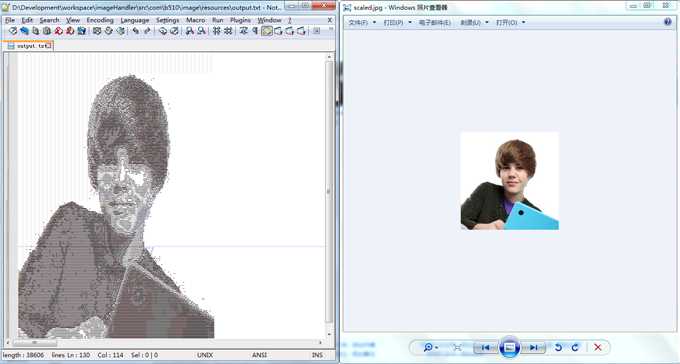This screenshot has width=680, height=364.
Task: Open the 打印(P) dropdown in Photo Viewer
Action: [398, 23]
